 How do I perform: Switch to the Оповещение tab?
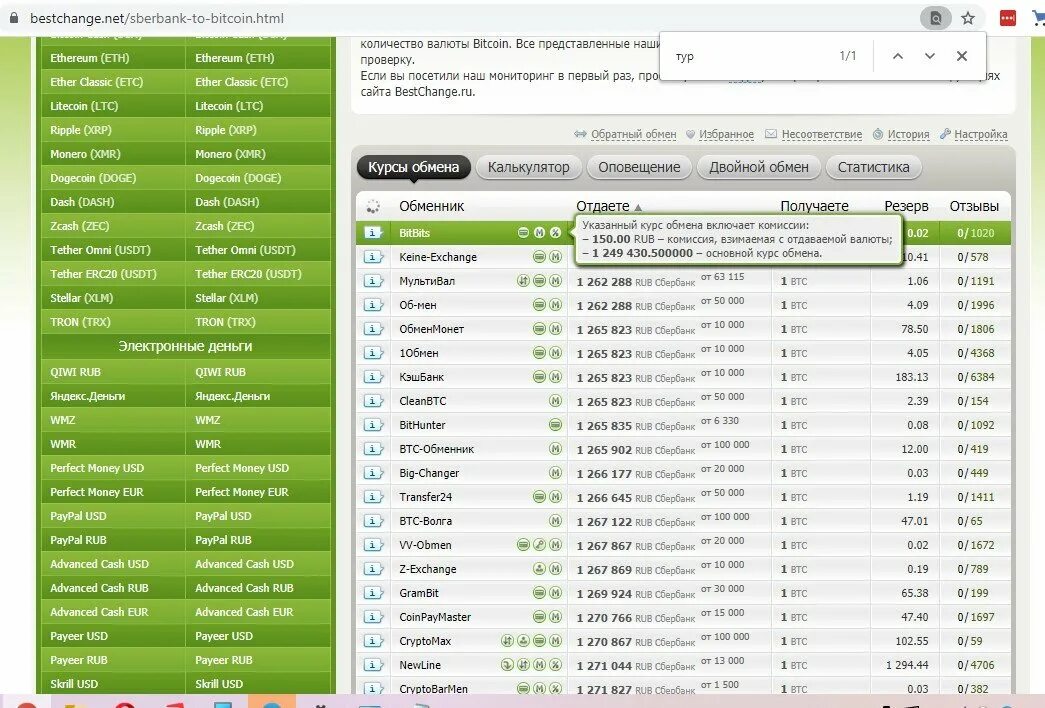(639, 167)
